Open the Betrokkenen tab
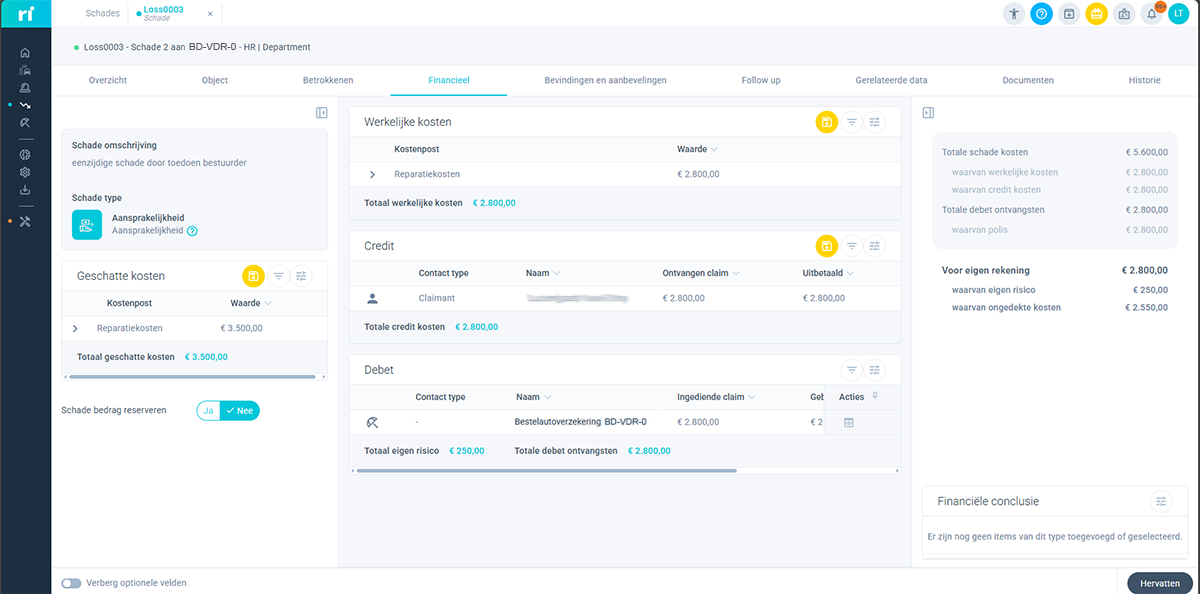 [328, 80]
